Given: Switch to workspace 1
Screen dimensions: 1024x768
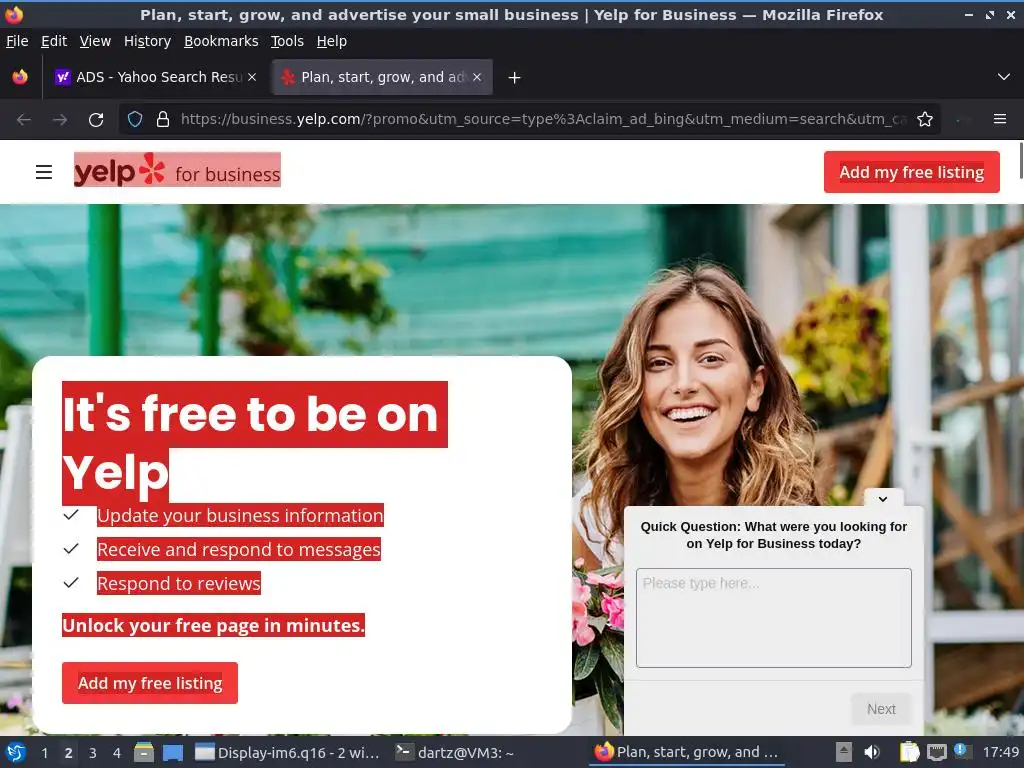Looking at the screenshot, I should pyautogui.click(x=44, y=753).
